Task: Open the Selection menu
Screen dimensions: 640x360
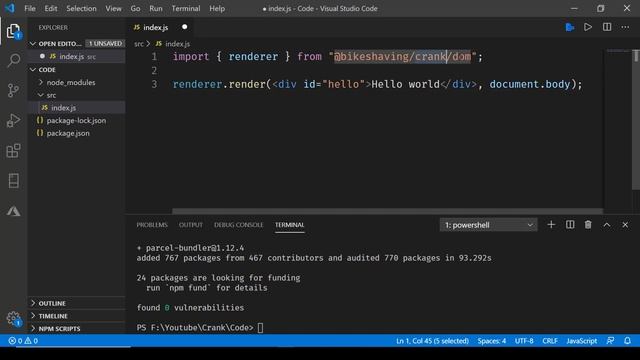Action: (x=81, y=8)
